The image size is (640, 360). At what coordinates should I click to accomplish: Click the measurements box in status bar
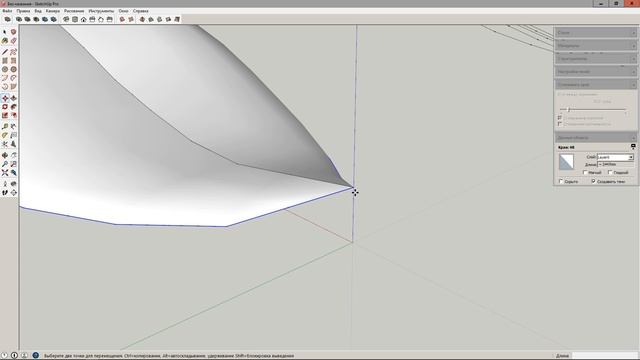(x=604, y=356)
